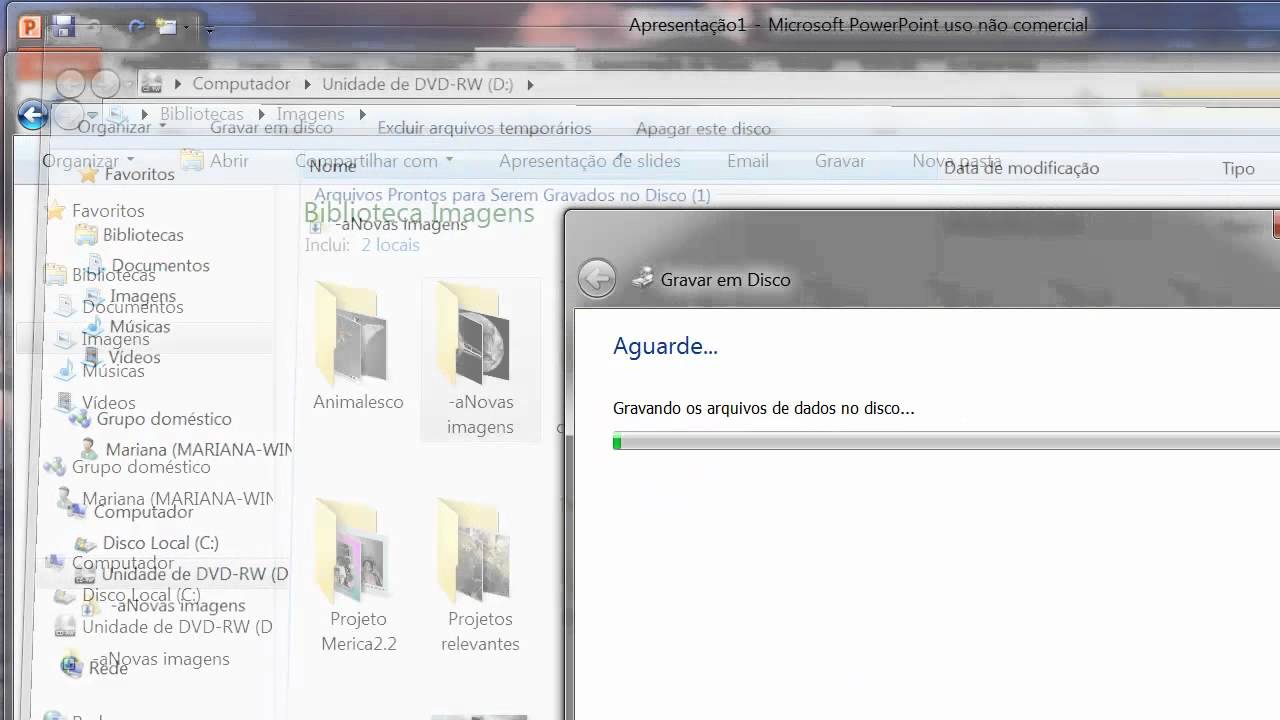This screenshot has height=720, width=1280.
Task: Click the folder icon in PowerPoint quick access toolbar
Action: [166, 28]
